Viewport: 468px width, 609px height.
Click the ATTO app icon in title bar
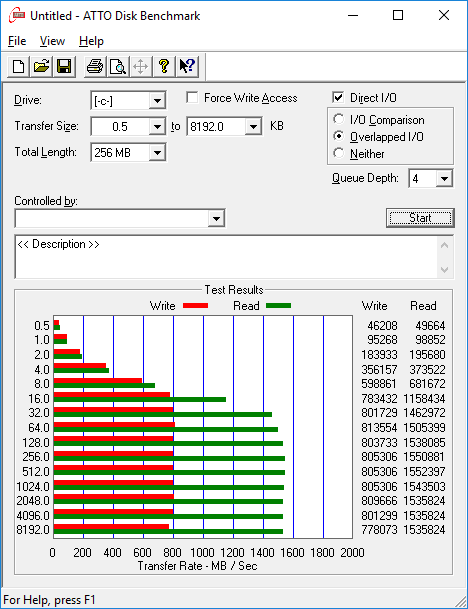point(17,16)
